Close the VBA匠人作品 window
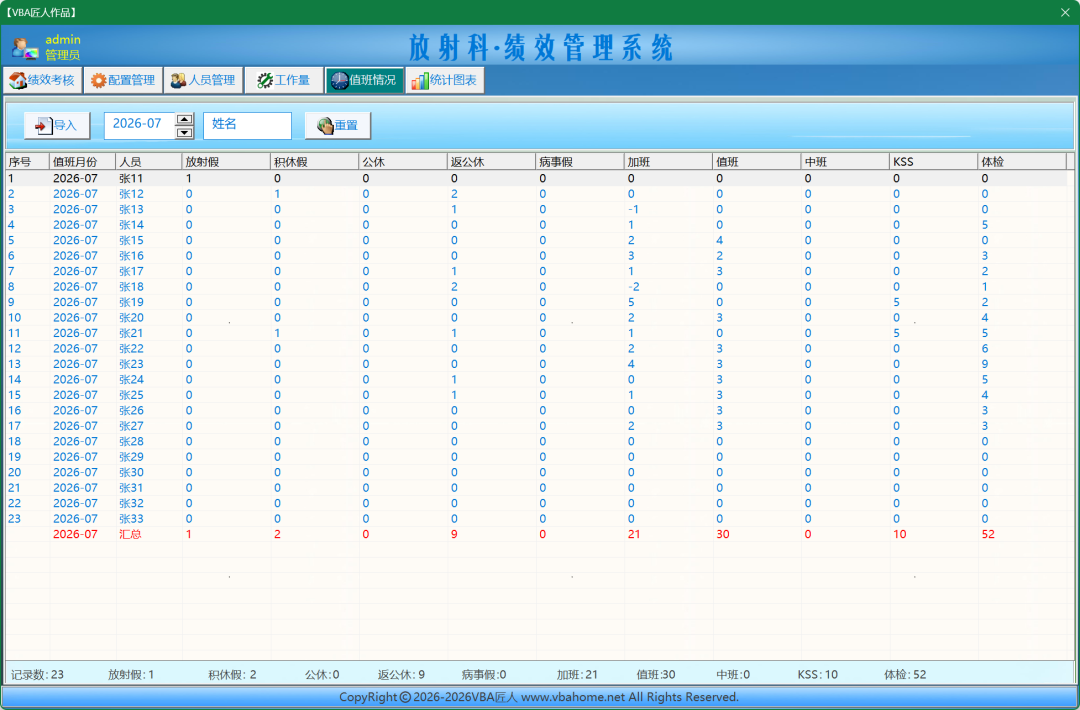This screenshot has width=1080, height=710. 1065,12
